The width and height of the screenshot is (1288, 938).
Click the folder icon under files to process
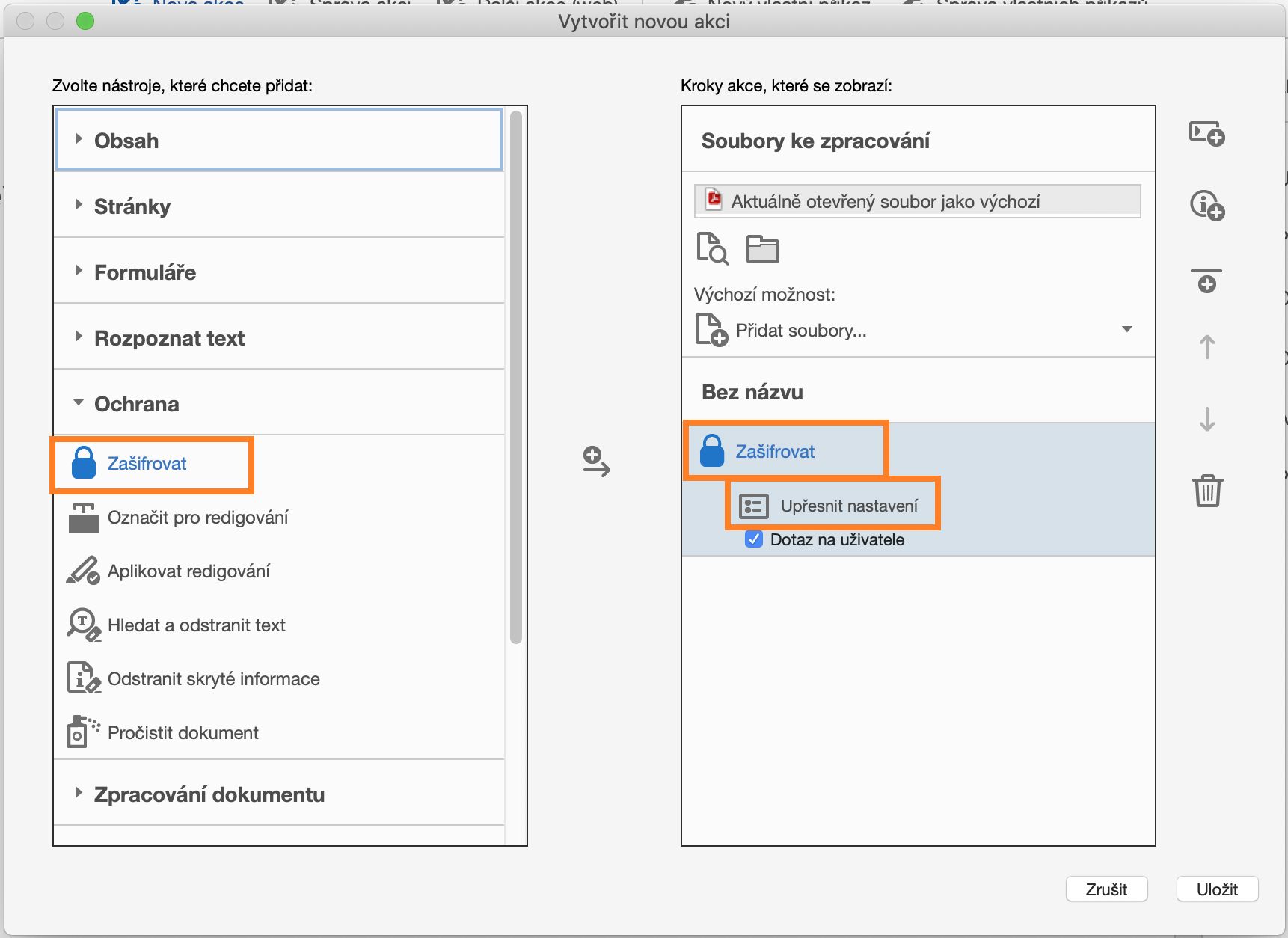click(762, 249)
